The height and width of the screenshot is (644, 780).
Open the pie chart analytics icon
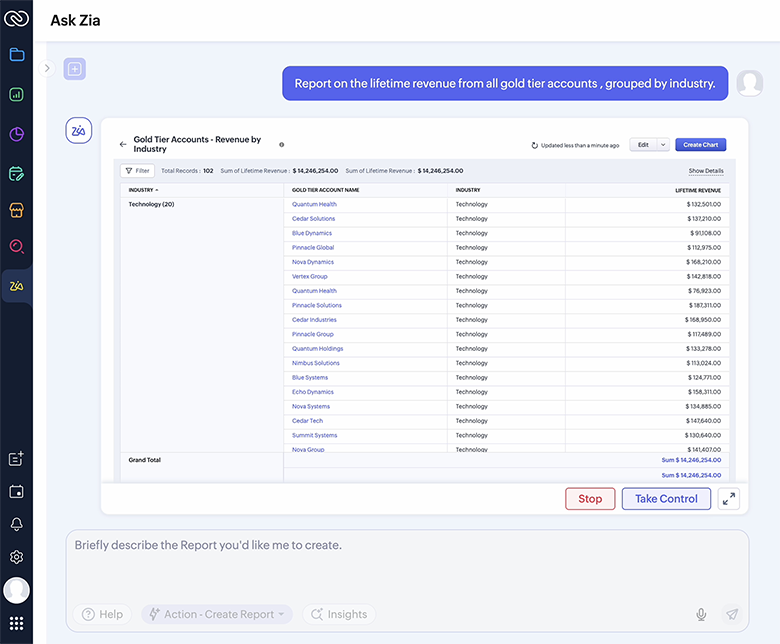(16, 134)
